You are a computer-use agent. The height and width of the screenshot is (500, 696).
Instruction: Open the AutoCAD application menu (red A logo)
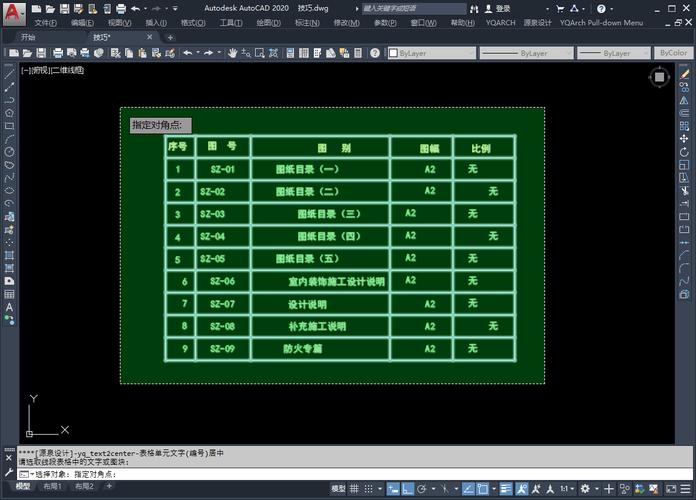click(x=13, y=13)
